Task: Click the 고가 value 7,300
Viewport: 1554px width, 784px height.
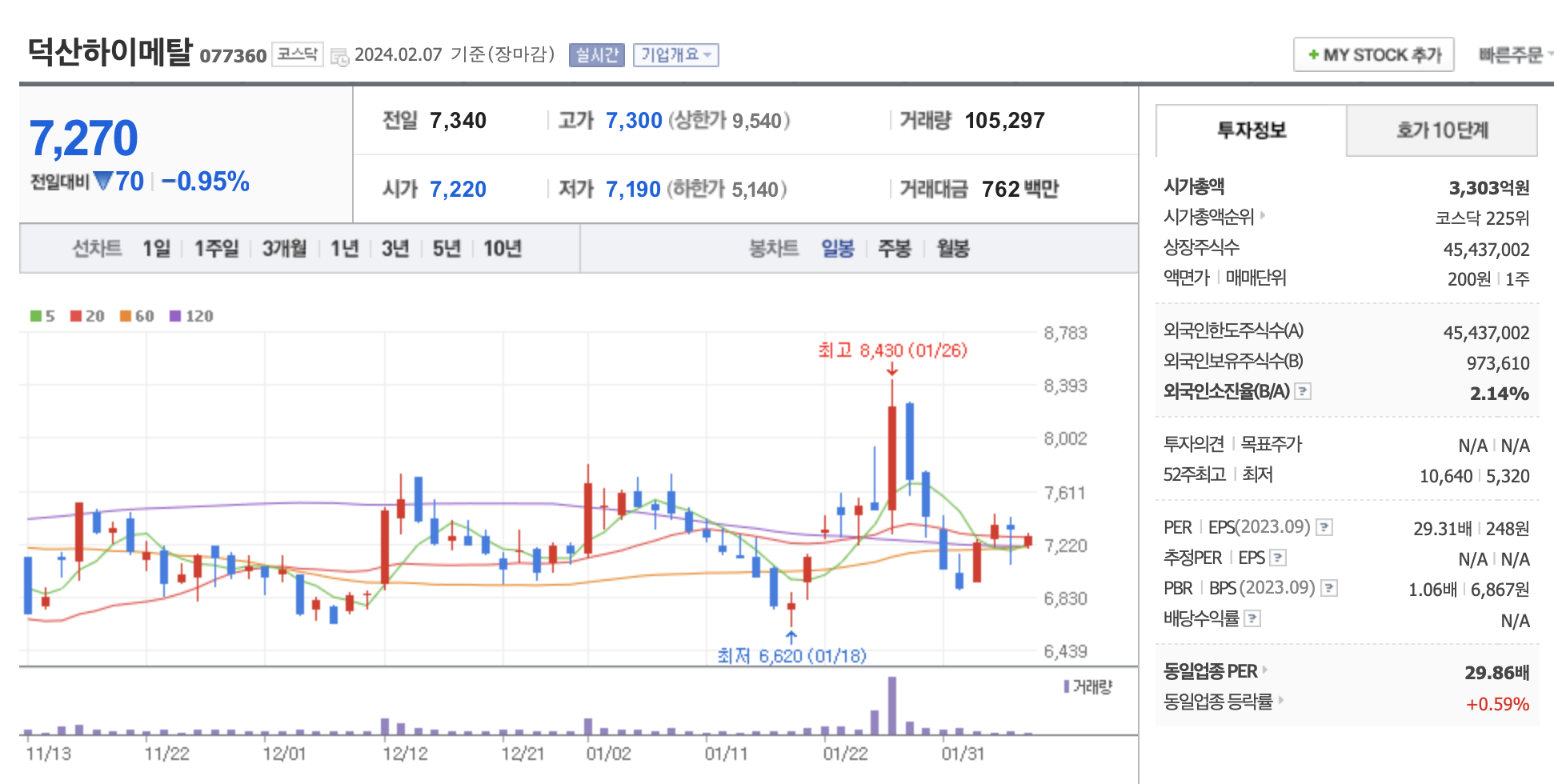Action: click(634, 121)
